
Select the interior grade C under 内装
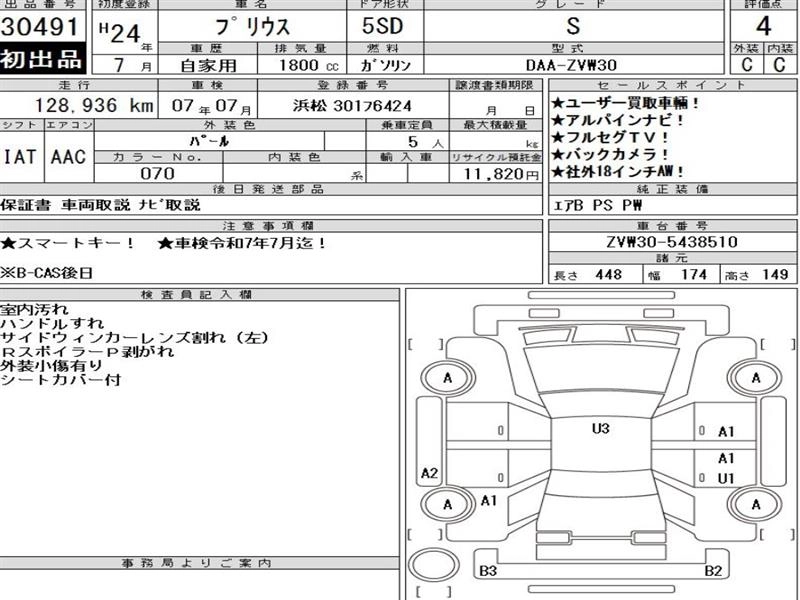click(x=779, y=64)
